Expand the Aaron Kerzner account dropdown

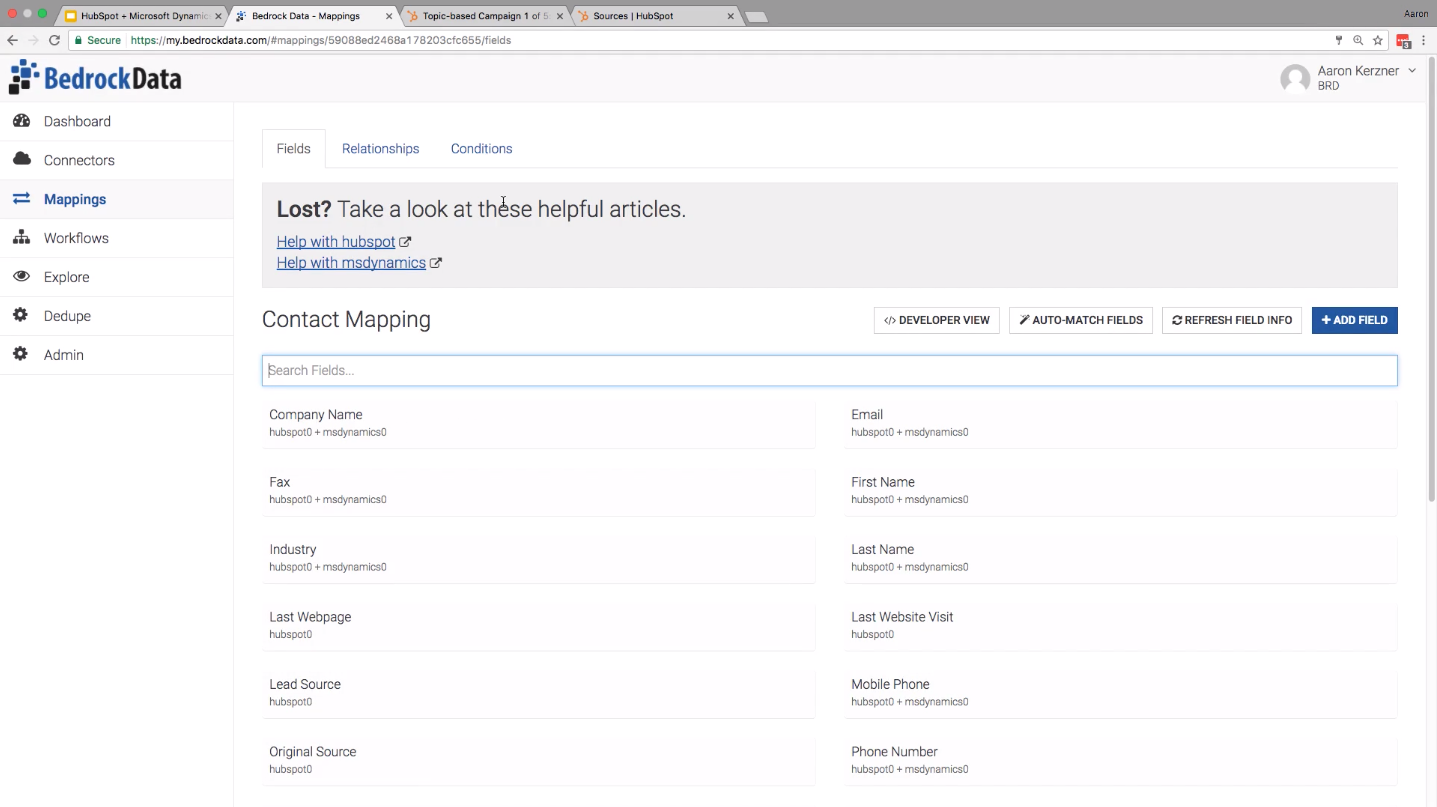tap(1412, 71)
